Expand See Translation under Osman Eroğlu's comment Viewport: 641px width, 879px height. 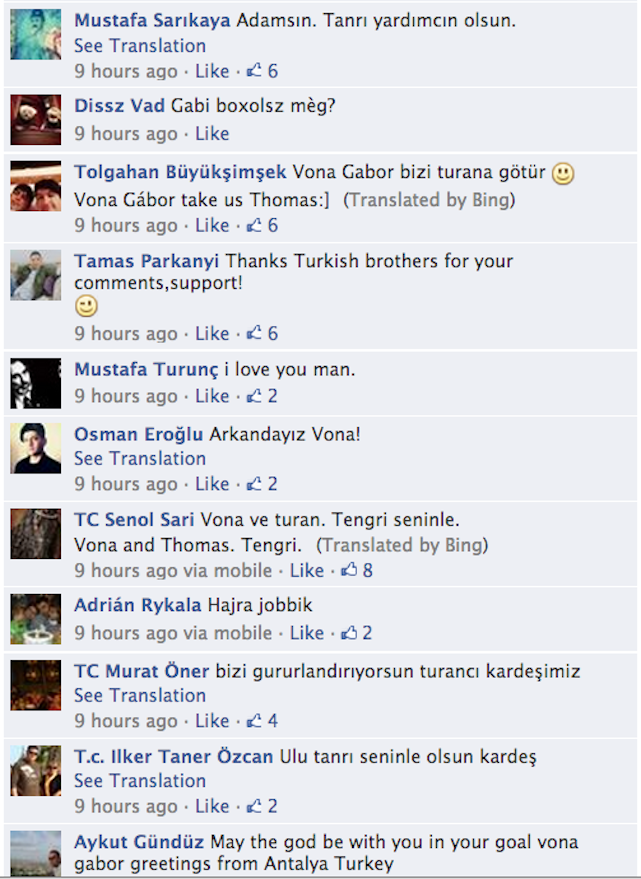coord(140,459)
